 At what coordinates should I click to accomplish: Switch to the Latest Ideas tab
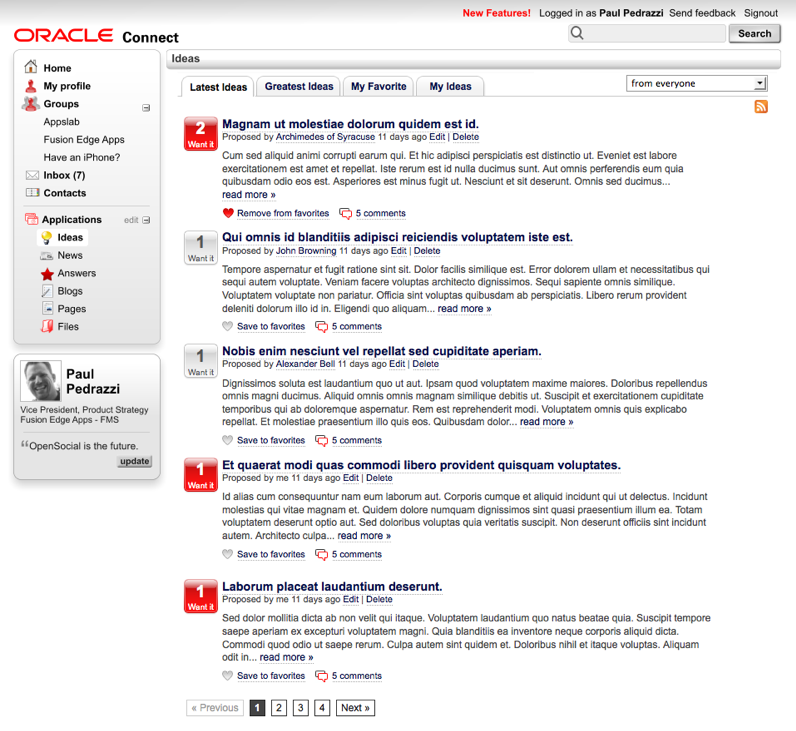point(218,87)
